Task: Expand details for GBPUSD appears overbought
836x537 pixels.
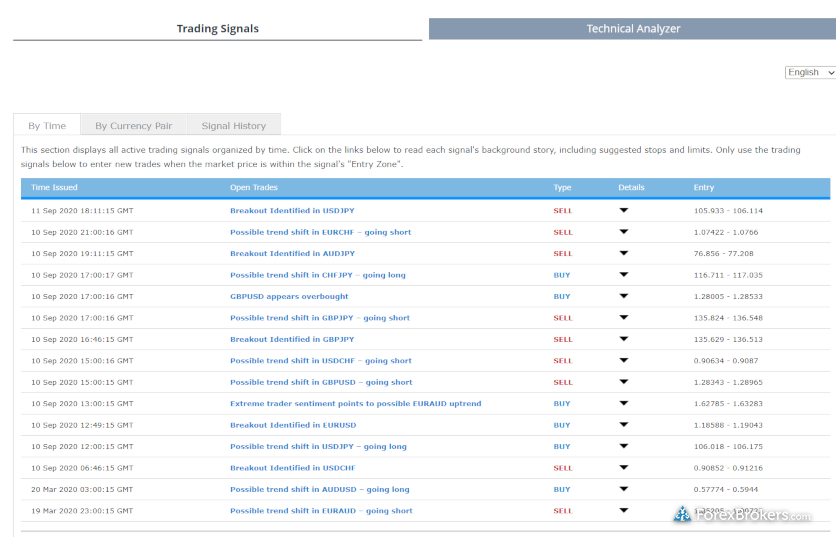Action: pos(623,297)
